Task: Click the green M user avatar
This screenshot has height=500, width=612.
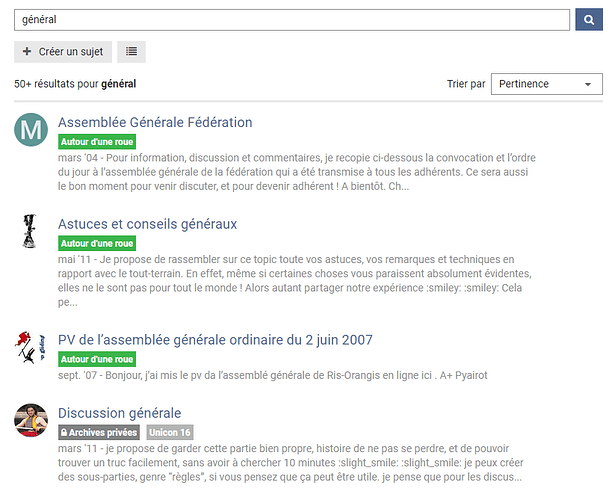Action: pos(31,130)
